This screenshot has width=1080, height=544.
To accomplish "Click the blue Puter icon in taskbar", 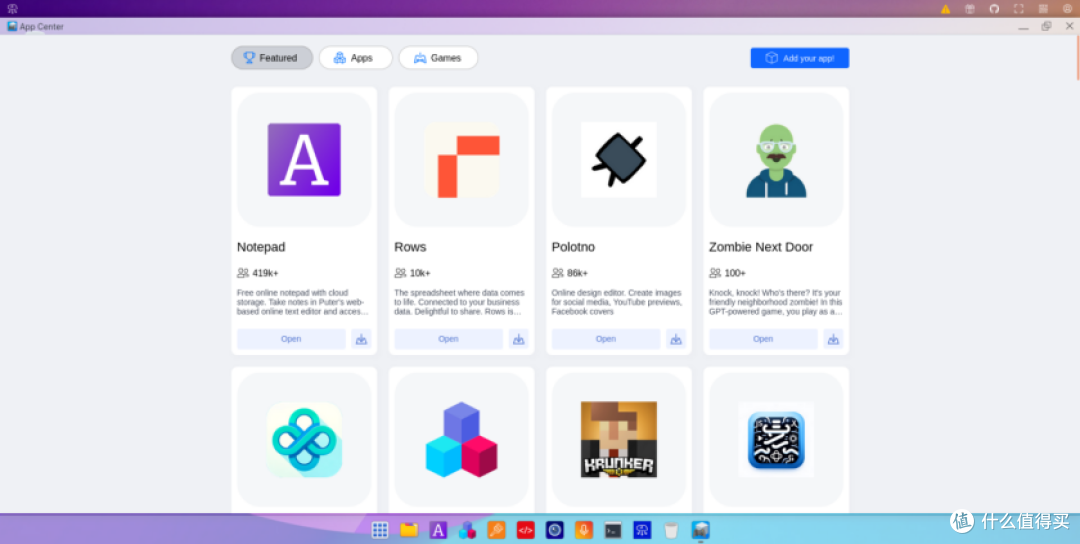I will point(642,530).
